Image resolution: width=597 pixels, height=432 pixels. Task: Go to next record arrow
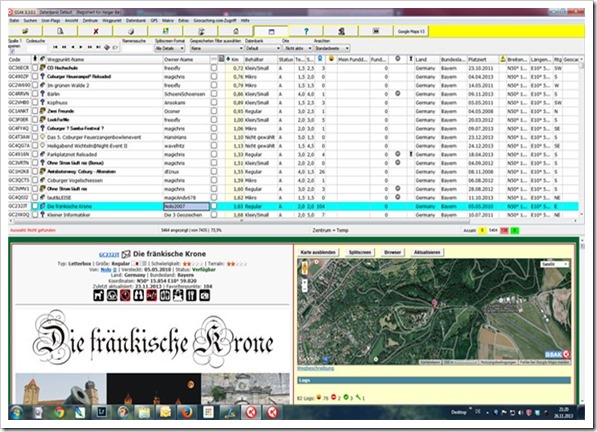click(81, 47)
